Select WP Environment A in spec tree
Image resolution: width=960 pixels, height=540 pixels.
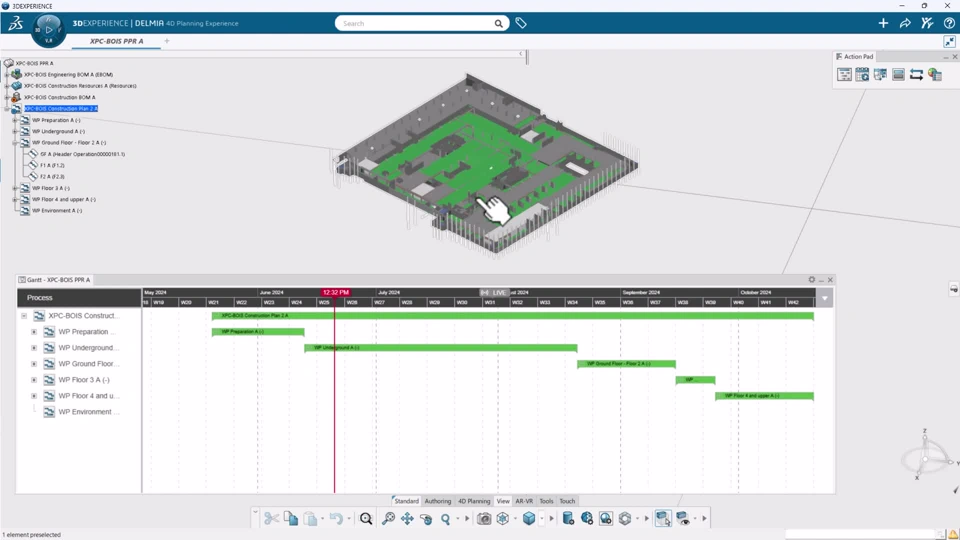click(x=57, y=211)
